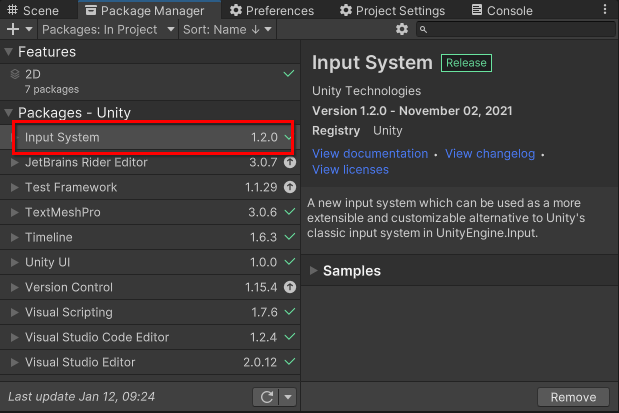The width and height of the screenshot is (619, 413).
Task: Select the Input System package row
Action: point(150,137)
